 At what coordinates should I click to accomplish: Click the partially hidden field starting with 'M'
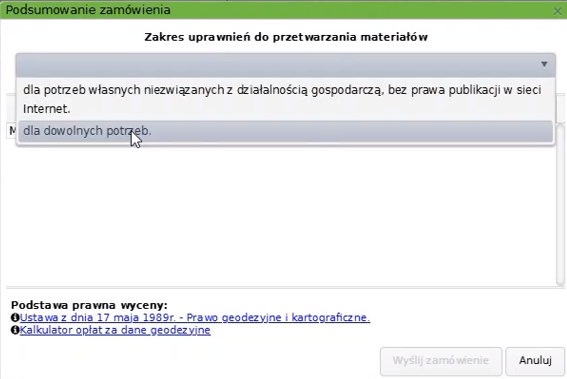pyautogui.click(x=12, y=131)
